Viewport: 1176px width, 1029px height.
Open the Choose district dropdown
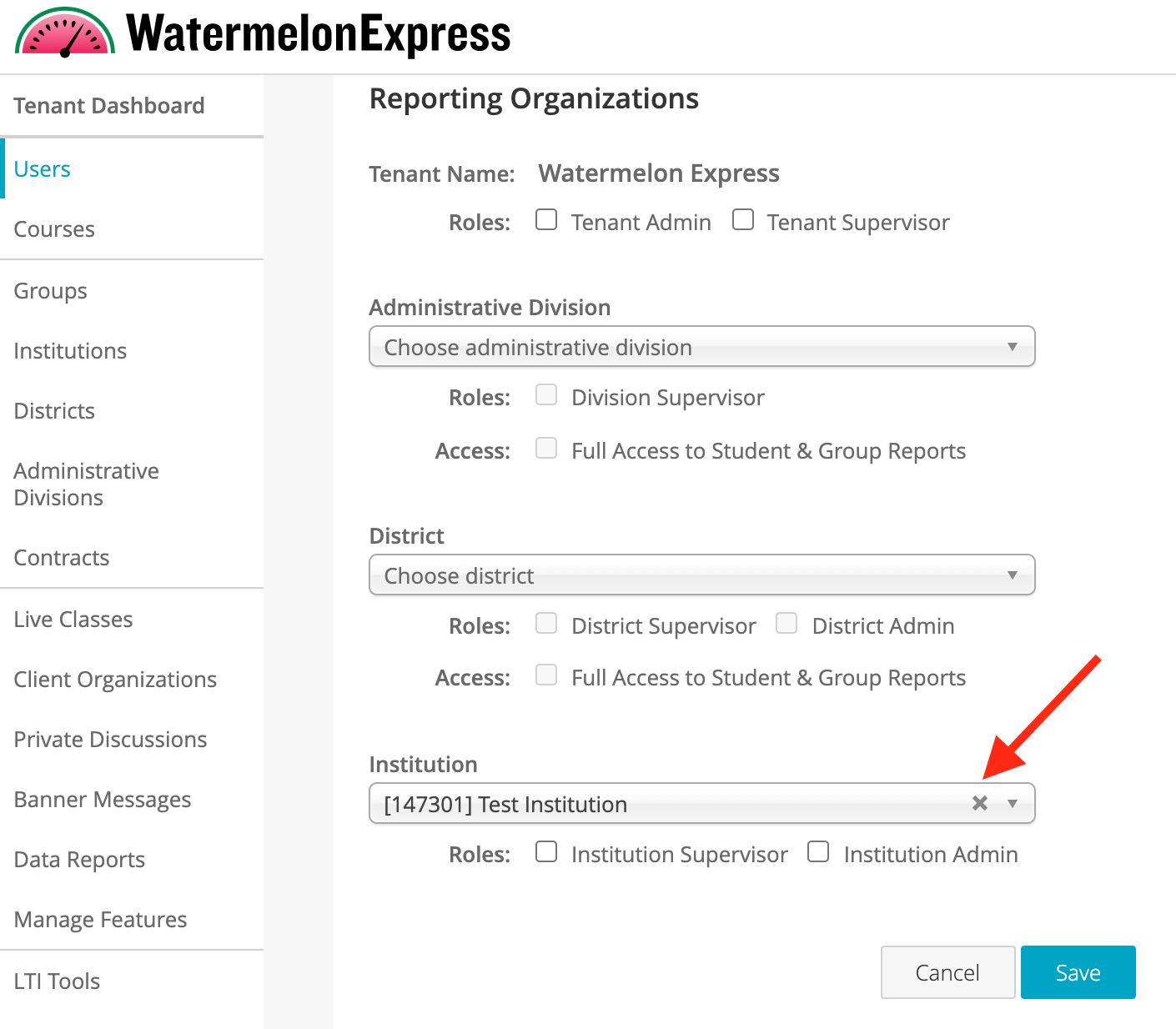pos(702,575)
